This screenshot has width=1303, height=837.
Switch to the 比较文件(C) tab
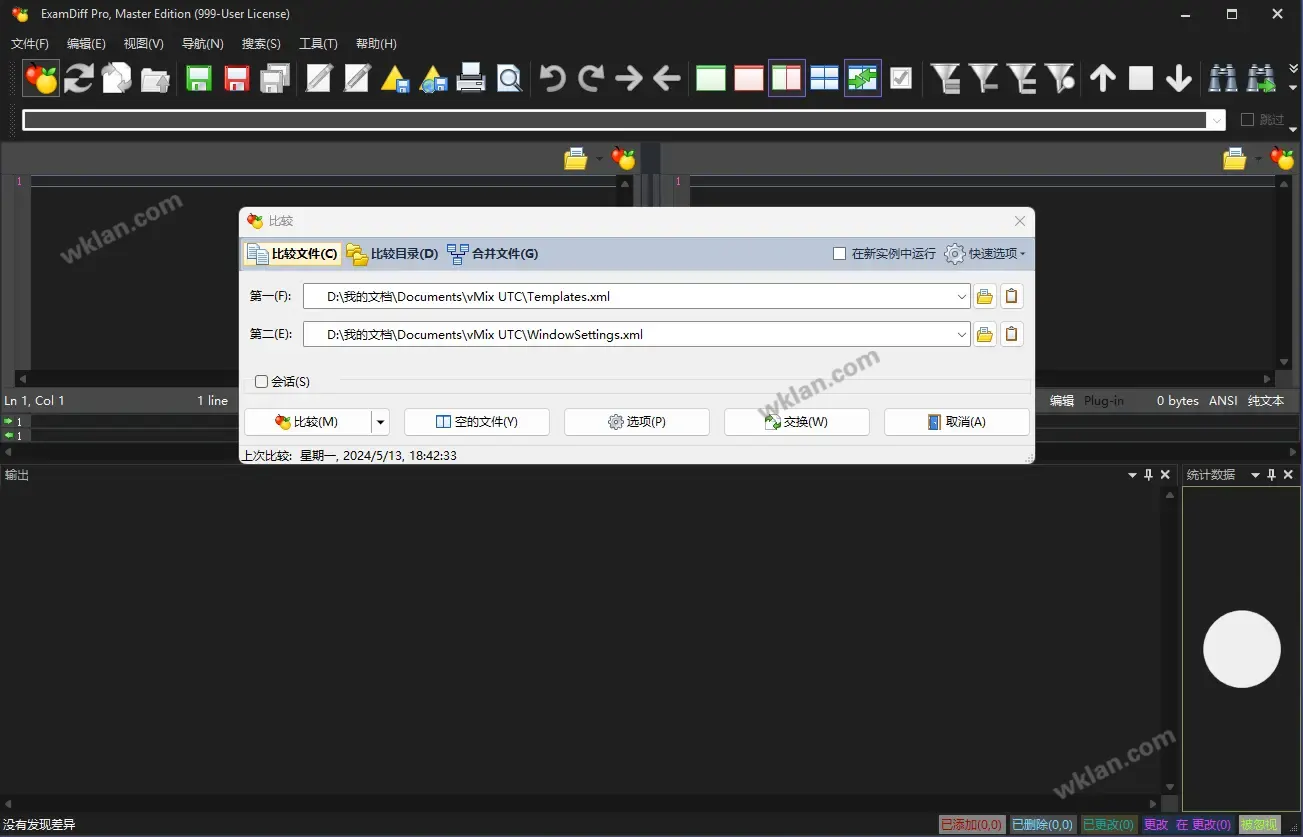[292, 254]
